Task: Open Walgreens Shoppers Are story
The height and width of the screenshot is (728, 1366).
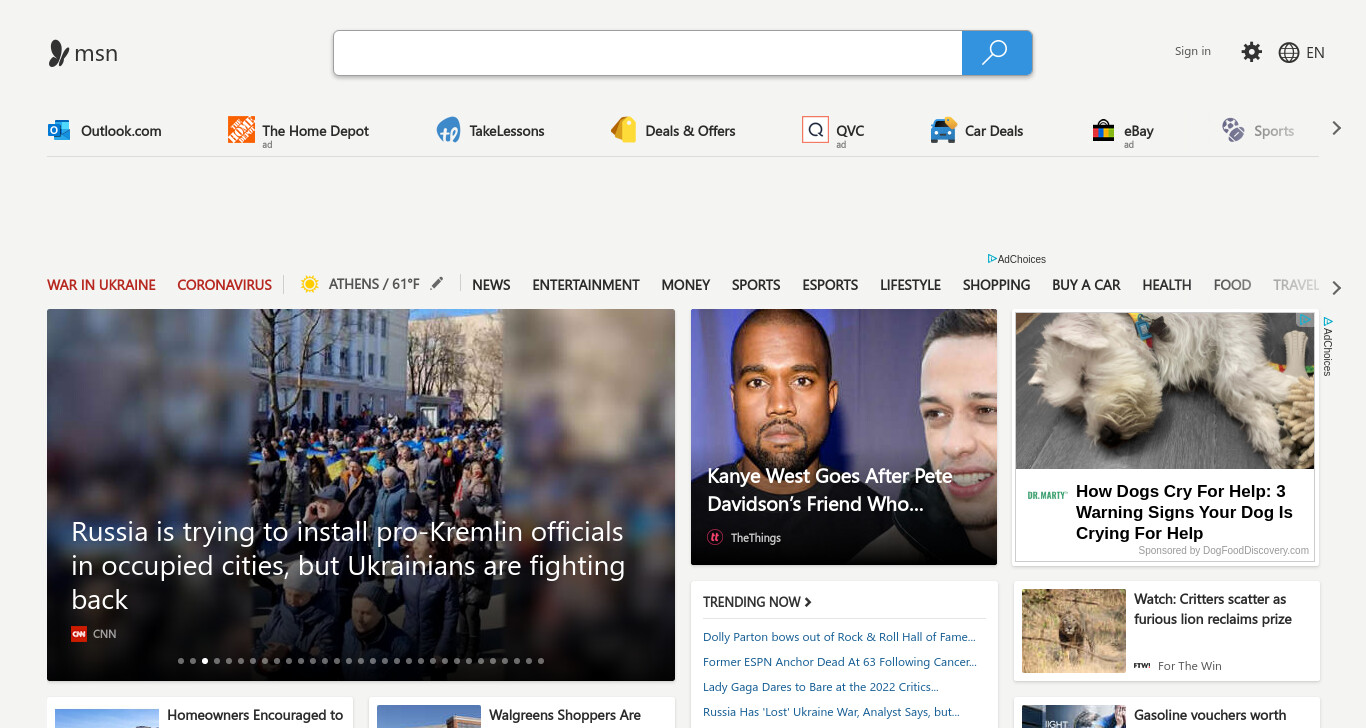Action: [x=565, y=715]
